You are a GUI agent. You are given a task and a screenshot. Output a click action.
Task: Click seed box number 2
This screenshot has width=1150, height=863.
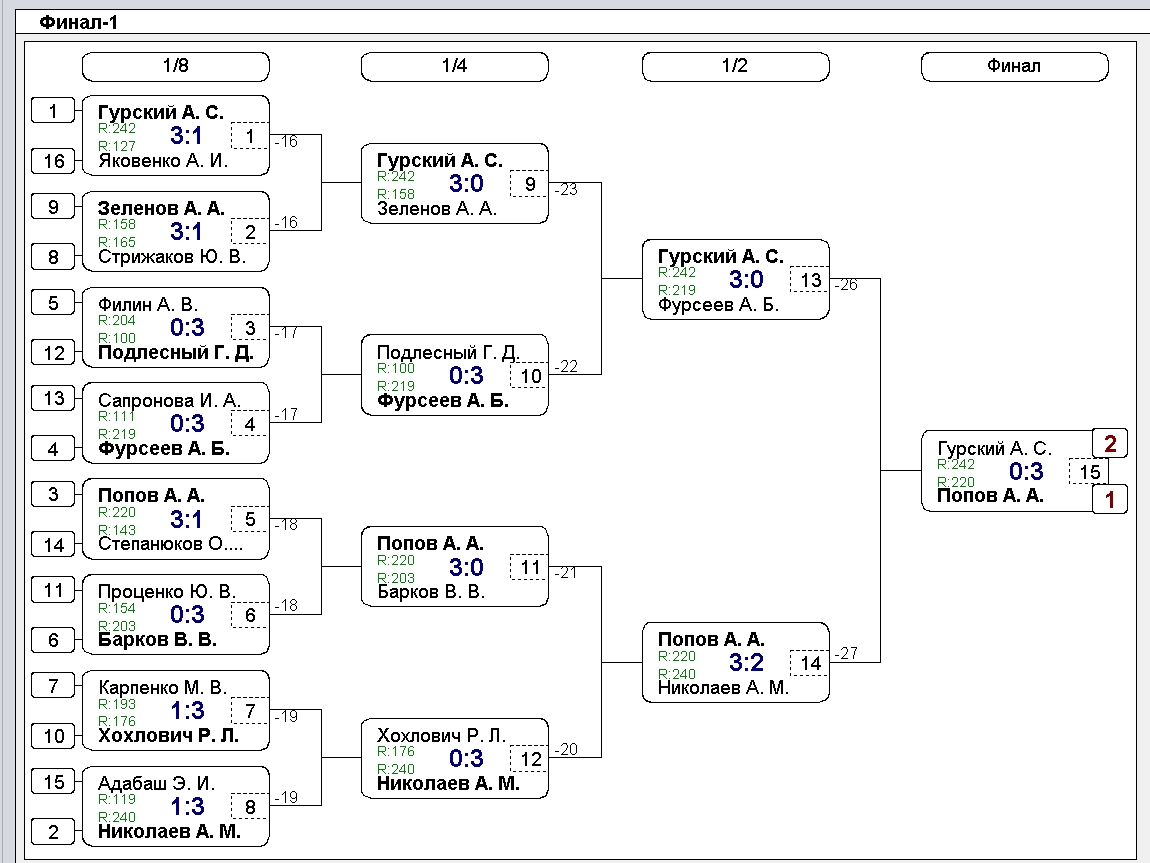pos(53,832)
